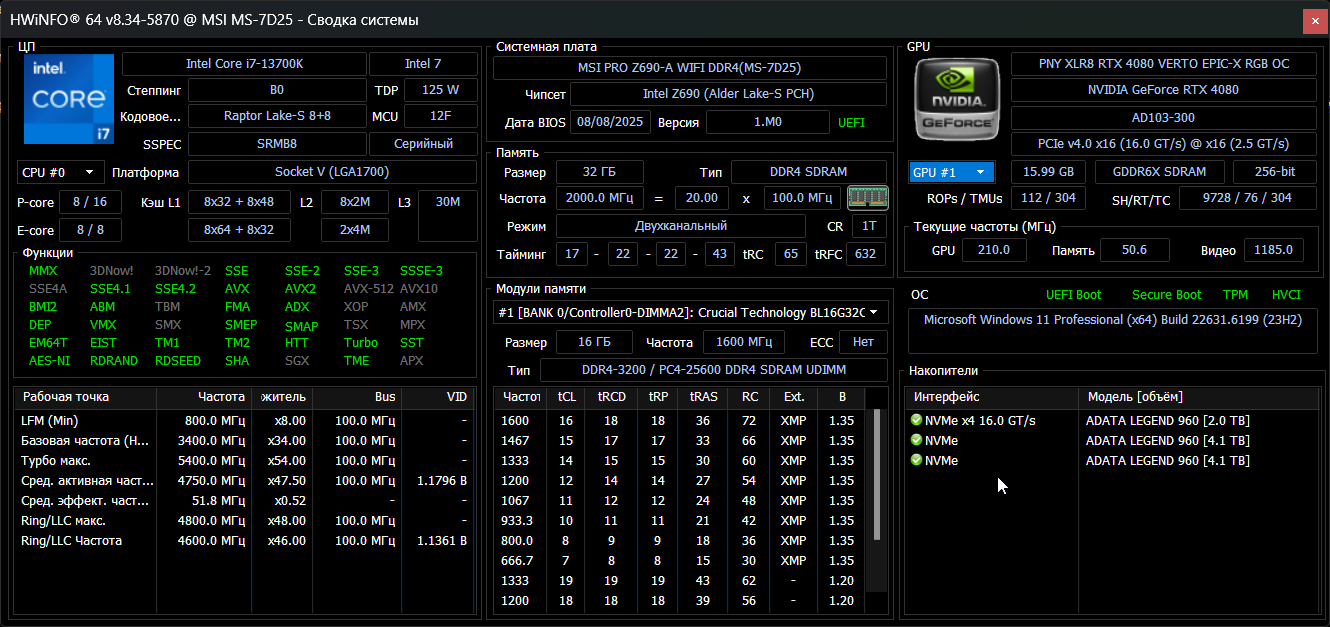The image size is (1330, 627).
Task: Click green status icon for NVMe x4 16.0 GT/s
Action: 916,420
